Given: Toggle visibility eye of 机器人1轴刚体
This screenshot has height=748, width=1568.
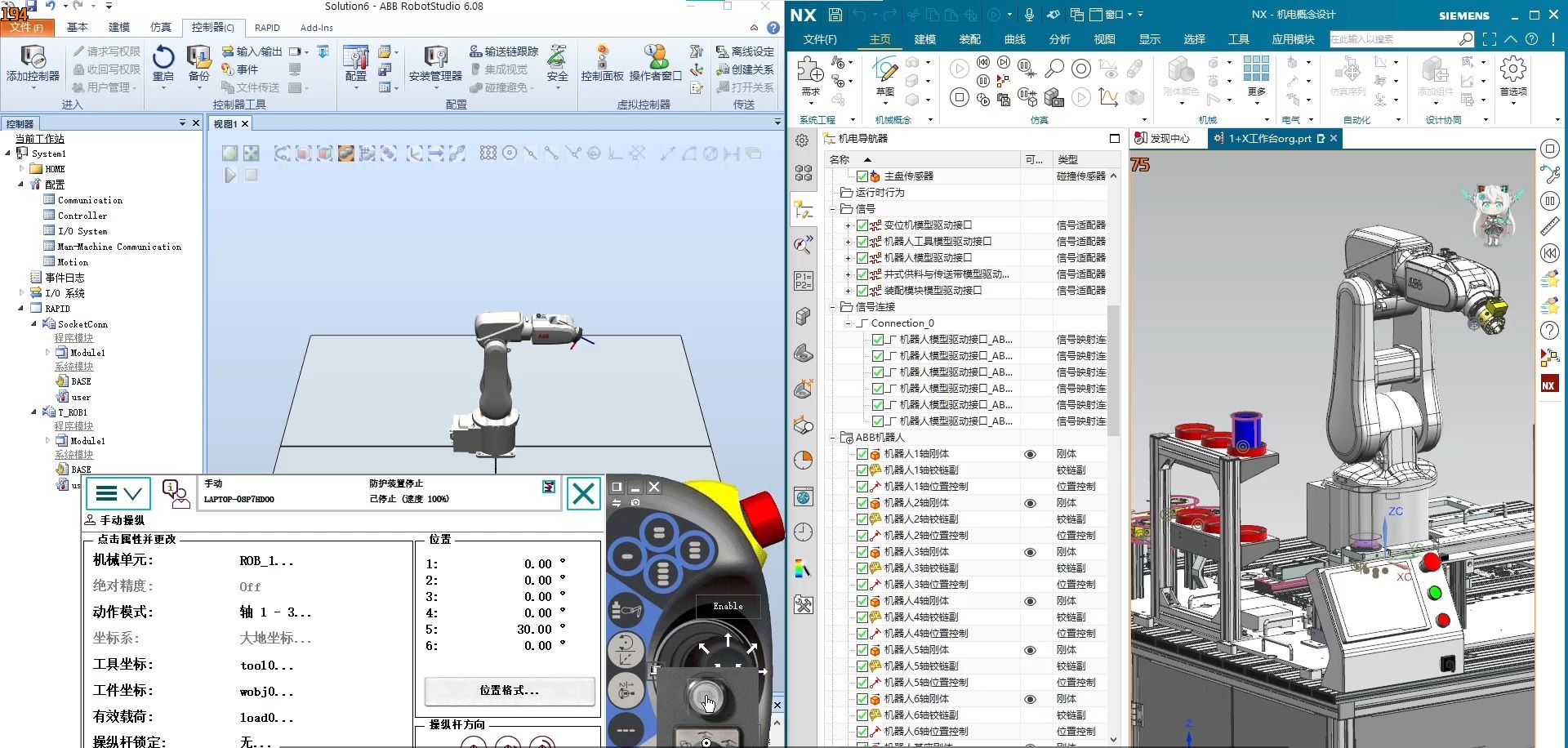Looking at the screenshot, I should coord(1030,454).
